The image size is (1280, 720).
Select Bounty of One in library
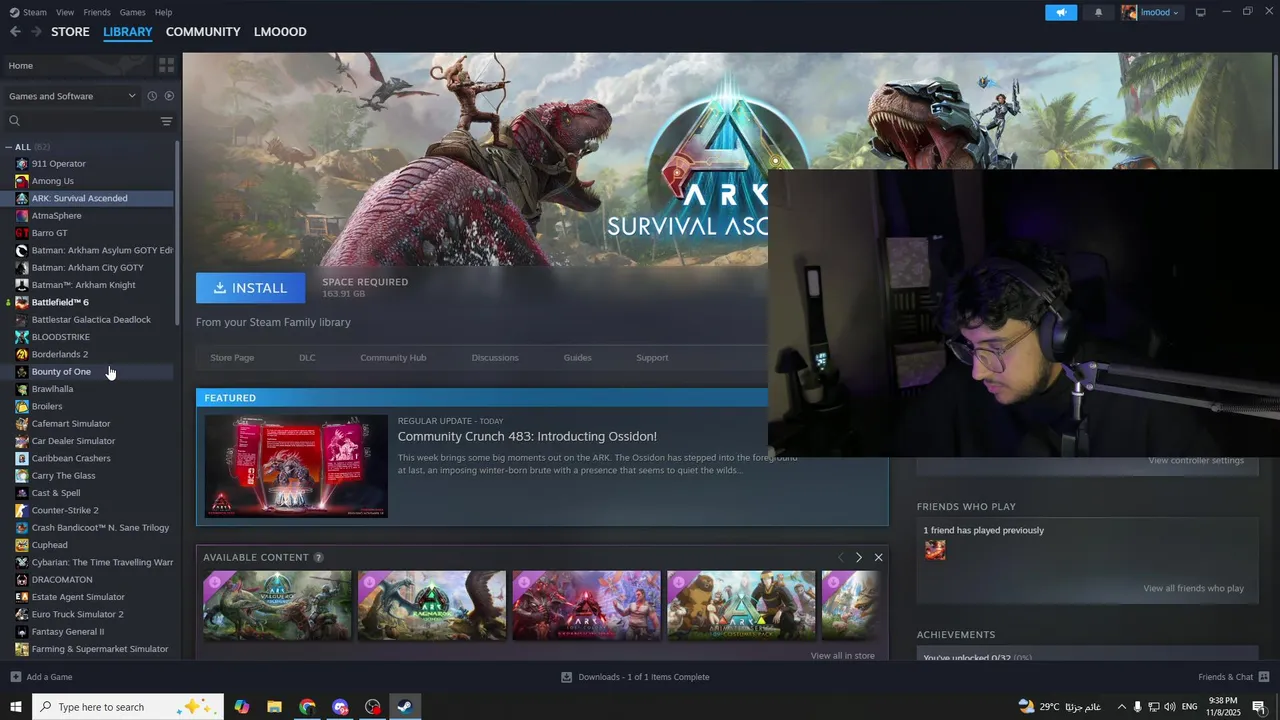(61, 372)
